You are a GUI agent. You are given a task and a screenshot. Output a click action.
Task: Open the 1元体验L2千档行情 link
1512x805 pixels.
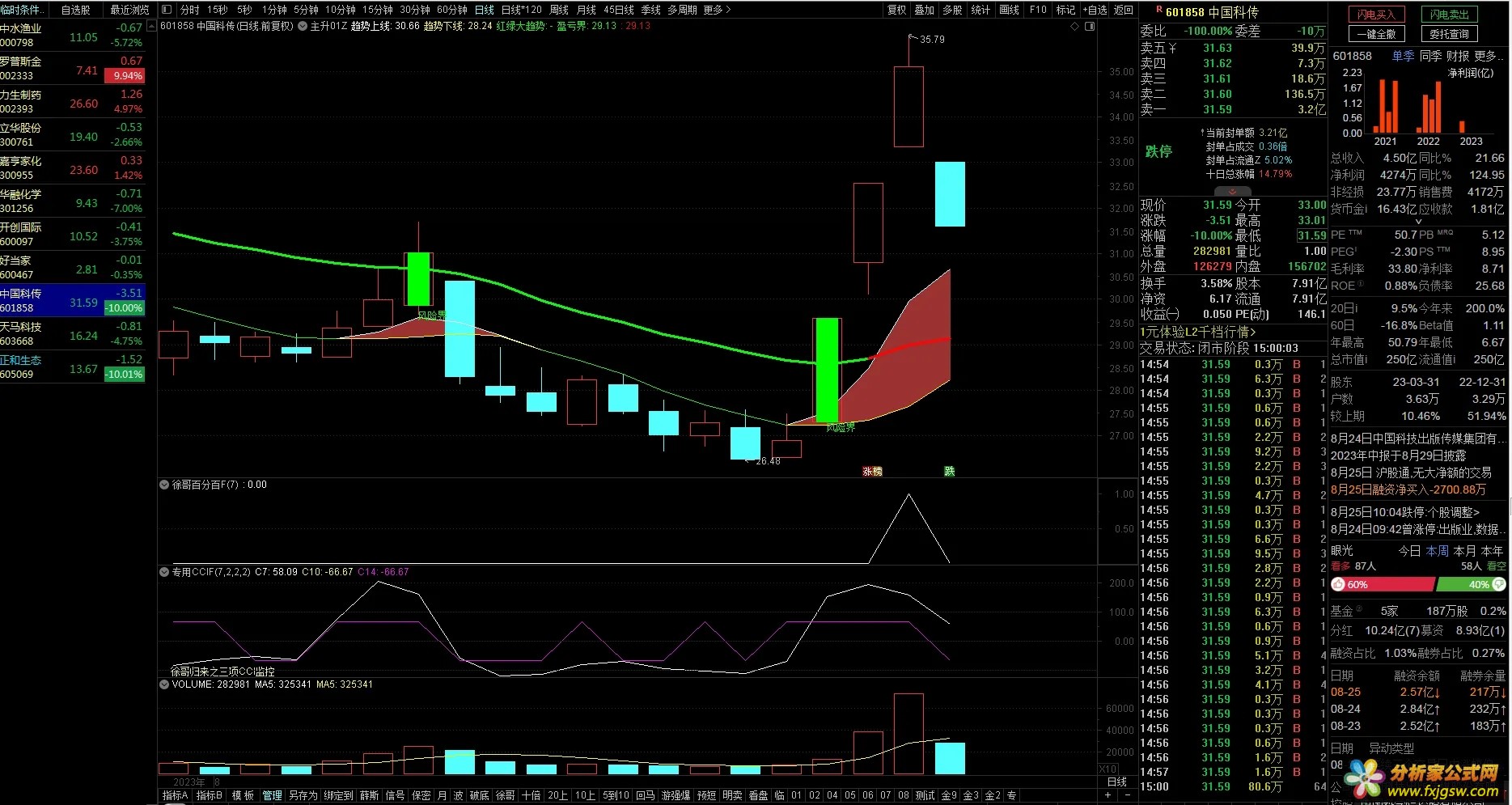1198,332
